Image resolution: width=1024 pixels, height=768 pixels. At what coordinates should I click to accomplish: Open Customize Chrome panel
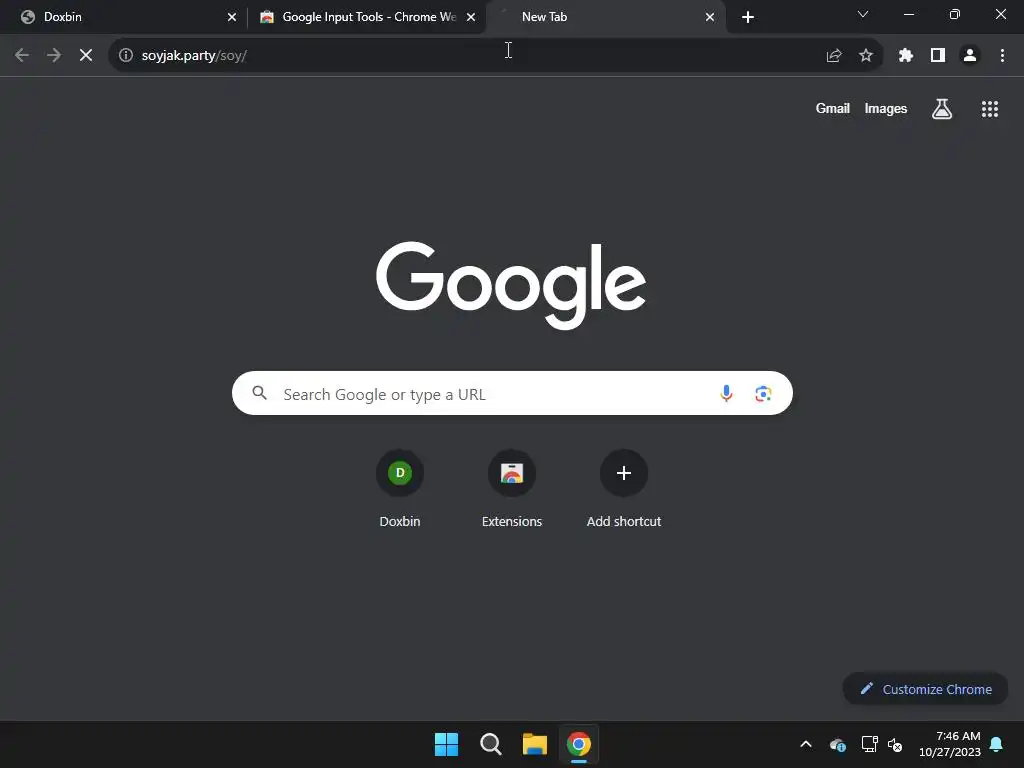pyautogui.click(x=925, y=689)
